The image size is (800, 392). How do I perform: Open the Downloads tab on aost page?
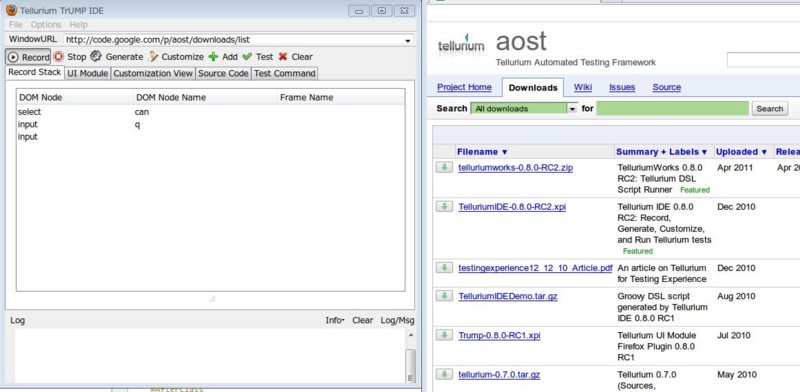[x=533, y=88]
